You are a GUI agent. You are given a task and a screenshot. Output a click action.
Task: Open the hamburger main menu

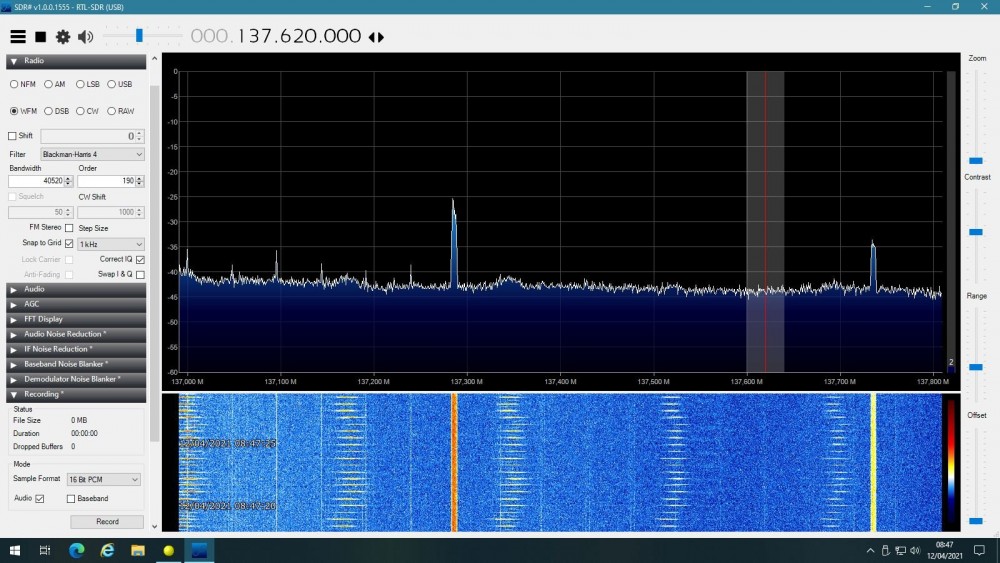pos(18,37)
